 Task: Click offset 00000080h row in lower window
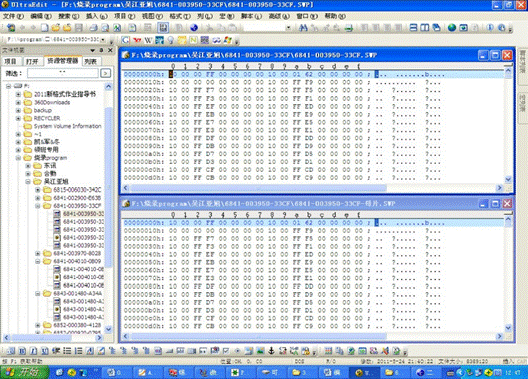click(283, 286)
